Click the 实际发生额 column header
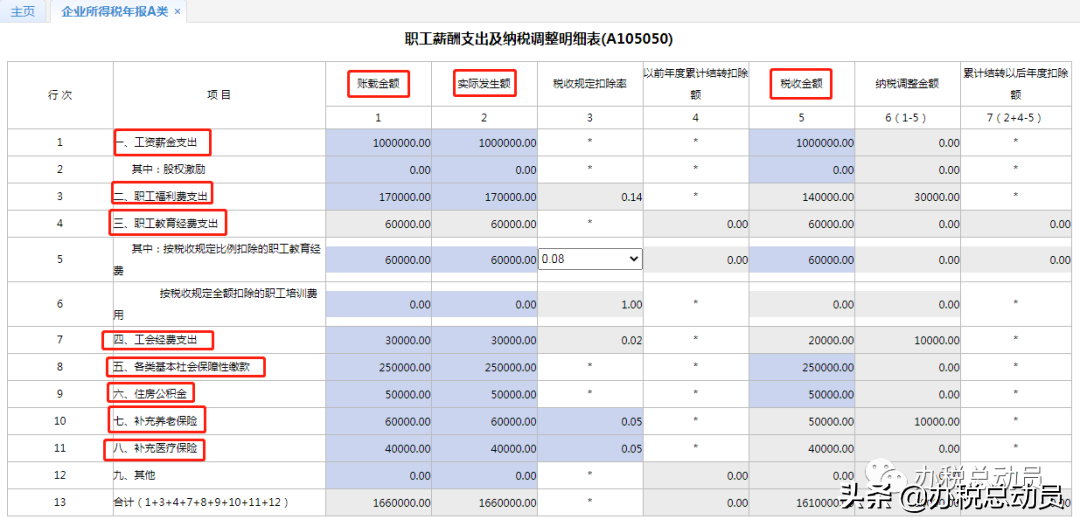This screenshot has width=1080, height=526. click(x=484, y=85)
